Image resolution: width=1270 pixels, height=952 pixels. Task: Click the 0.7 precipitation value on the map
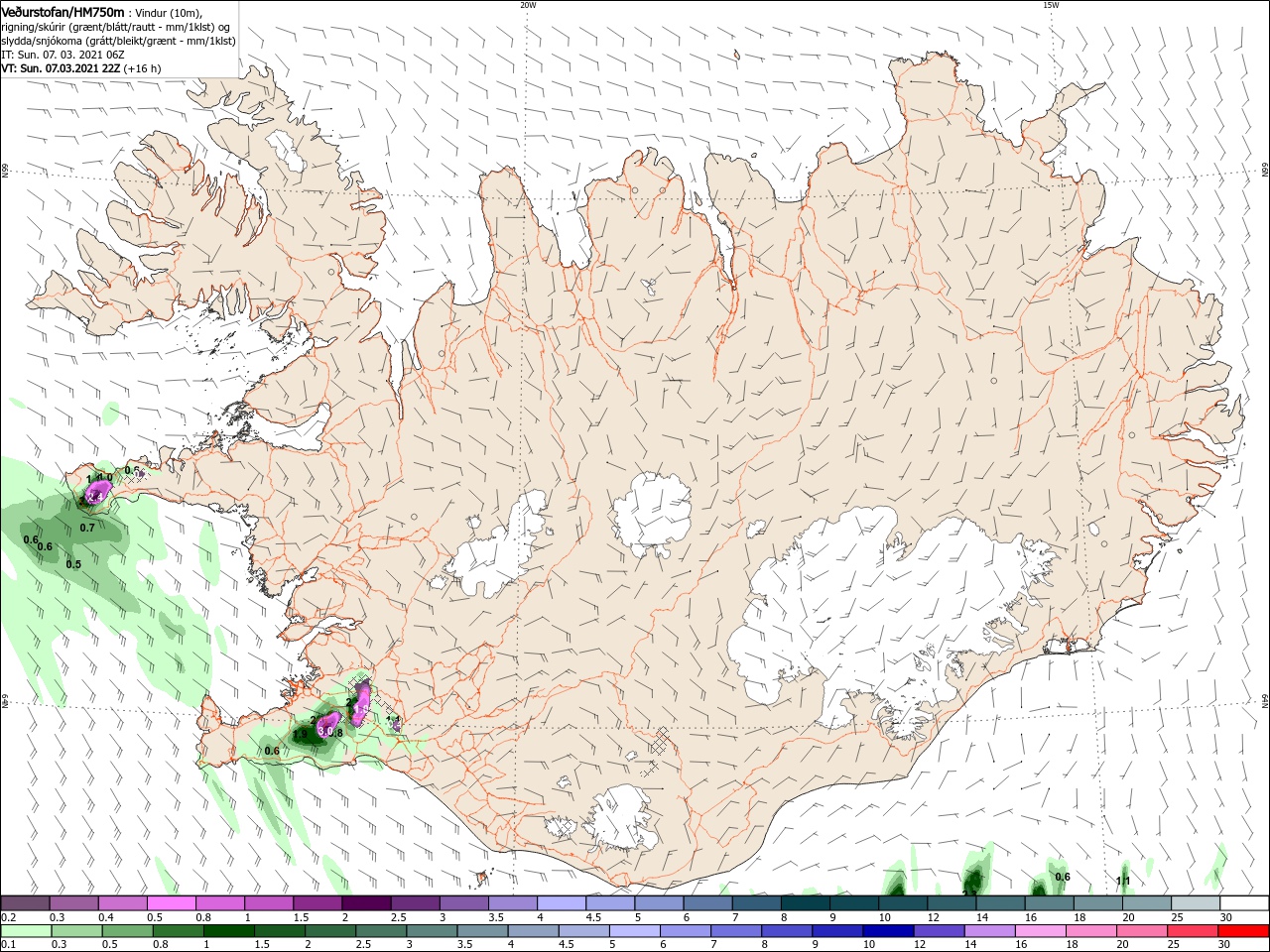point(87,528)
